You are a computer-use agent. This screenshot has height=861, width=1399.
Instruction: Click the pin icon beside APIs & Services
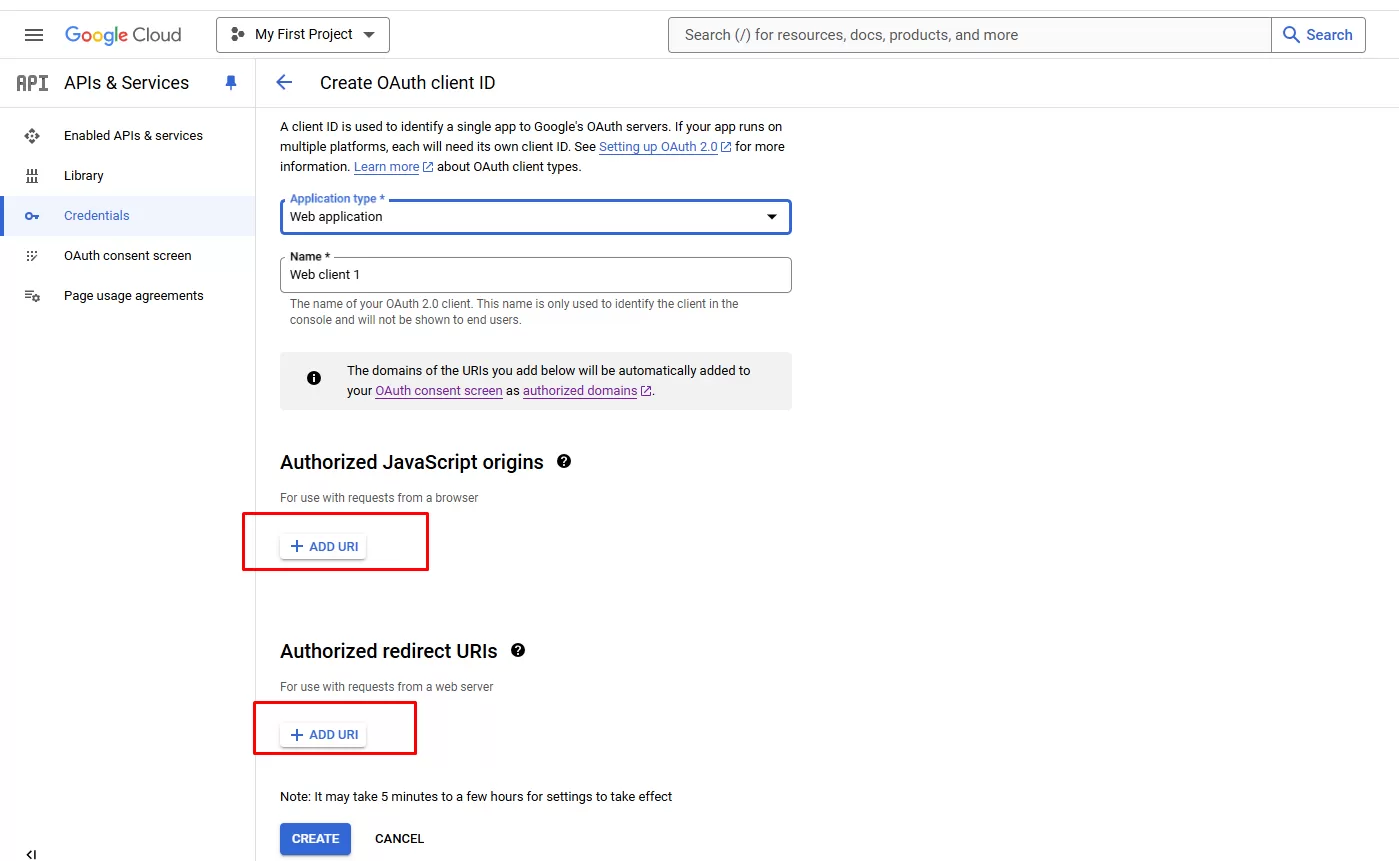[x=231, y=83]
